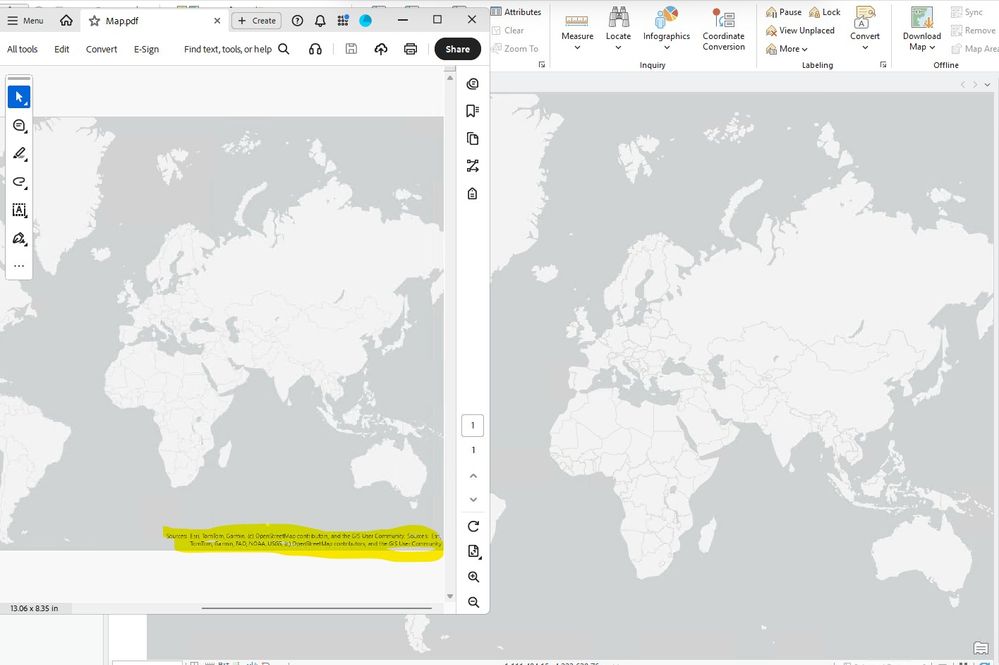Go to next page down chevron
The image size is (999, 665).
point(473,500)
